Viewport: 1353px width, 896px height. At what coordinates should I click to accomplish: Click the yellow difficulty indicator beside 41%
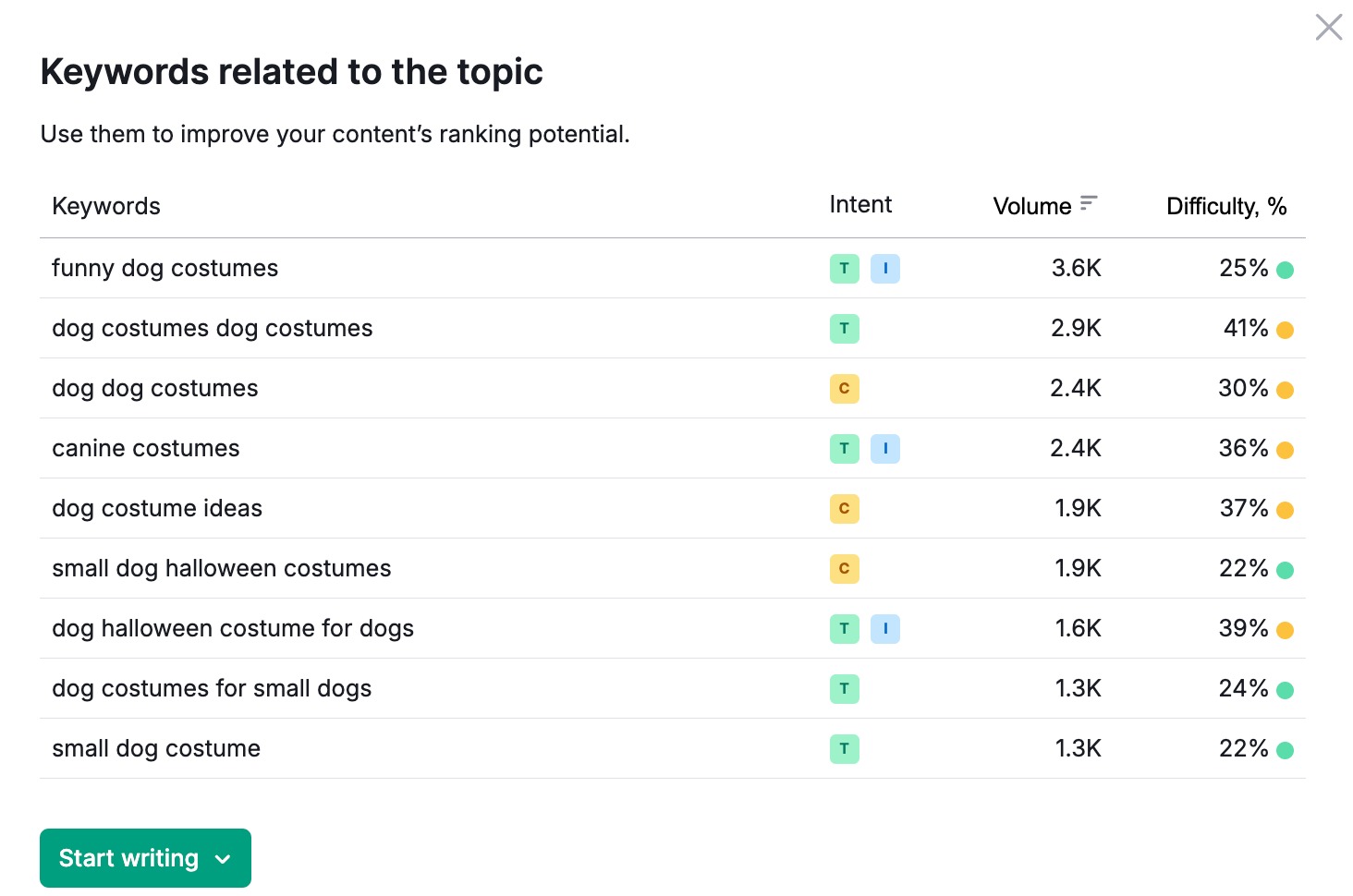(x=1285, y=329)
